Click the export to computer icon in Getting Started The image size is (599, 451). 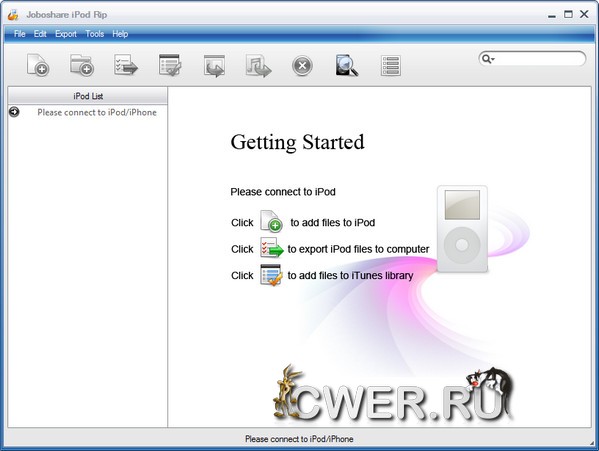[x=272, y=247]
